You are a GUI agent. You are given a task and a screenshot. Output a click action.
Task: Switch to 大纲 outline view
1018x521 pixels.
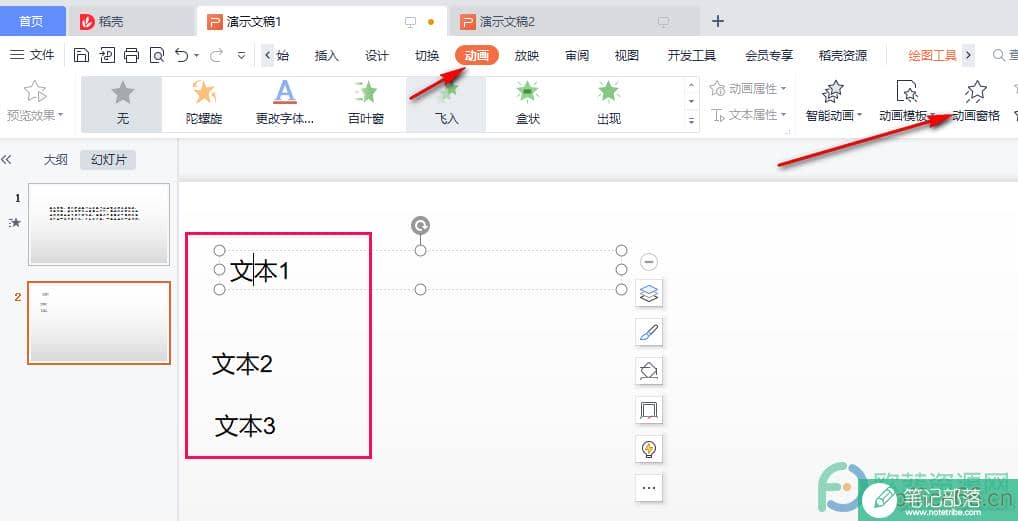tap(56, 160)
